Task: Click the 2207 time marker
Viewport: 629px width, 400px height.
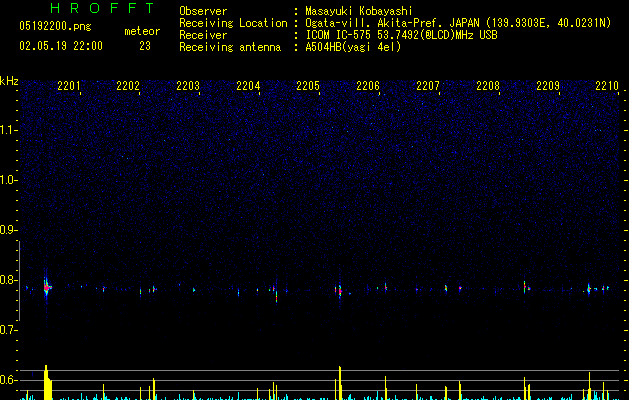Action: tap(428, 86)
